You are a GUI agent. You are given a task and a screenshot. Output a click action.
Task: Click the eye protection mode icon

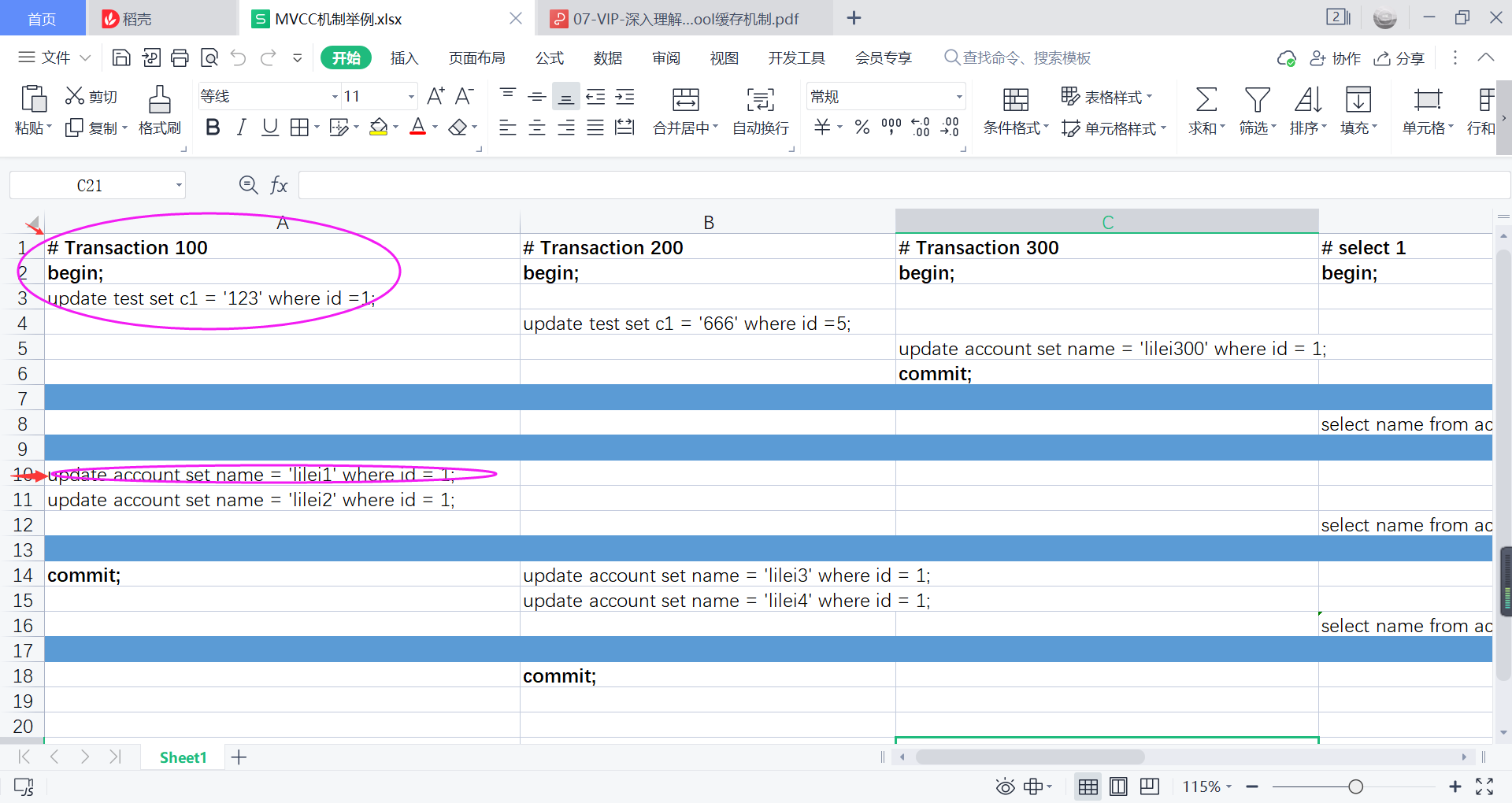(x=1005, y=786)
